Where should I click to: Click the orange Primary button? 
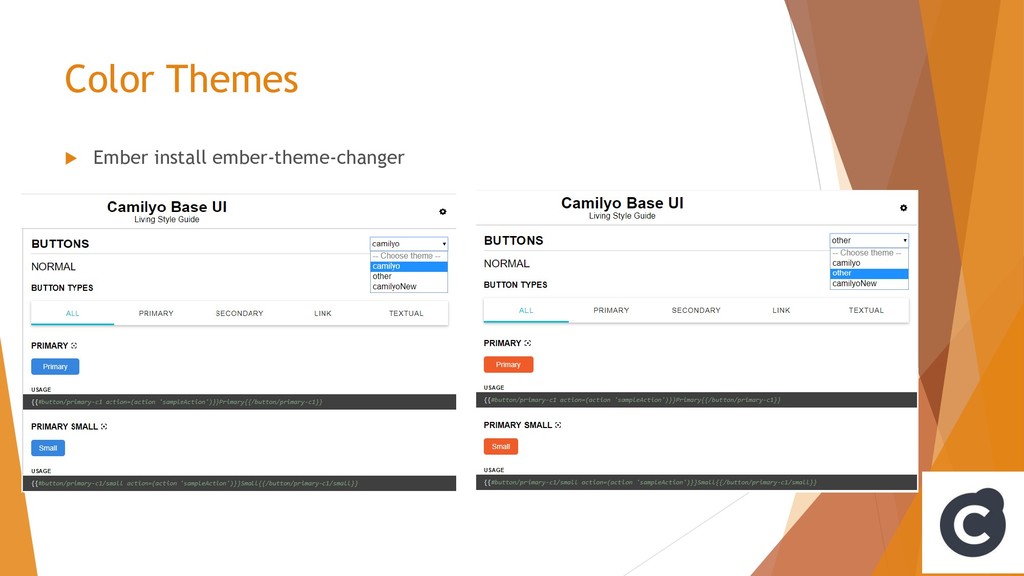(x=509, y=364)
